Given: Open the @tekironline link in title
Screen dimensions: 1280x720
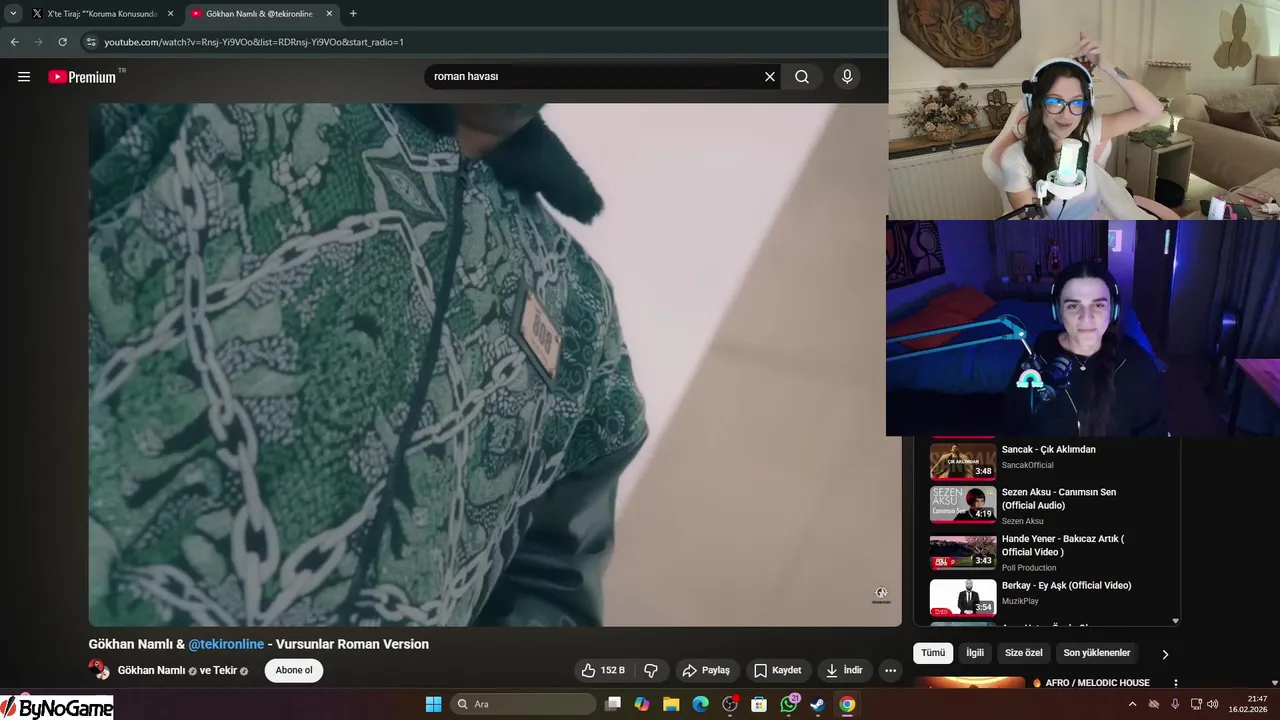Looking at the screenshot, I should [x=226, y=644].
